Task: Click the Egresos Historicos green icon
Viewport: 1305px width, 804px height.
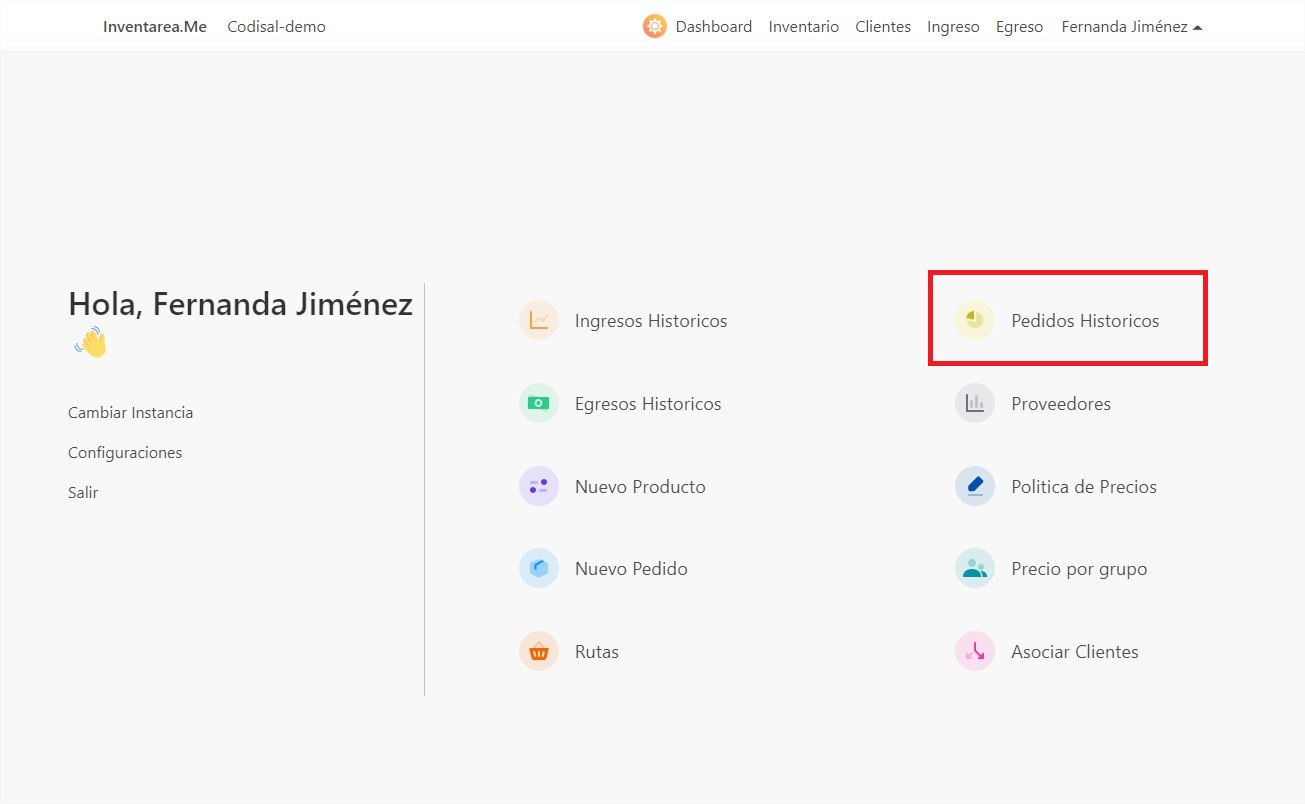Action: click(x=539, y=402)
